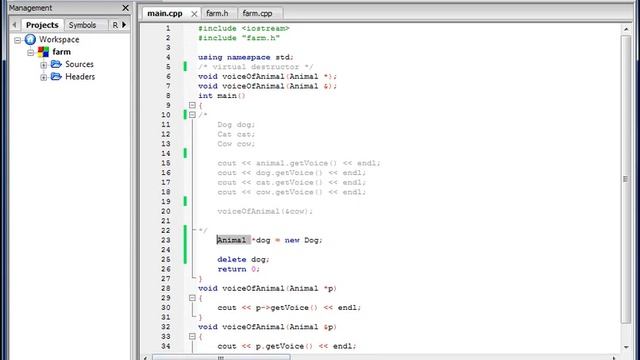Screen dimensions: 640x360
Task: Switch to the Projects tab
Action: tap(42, 25)
